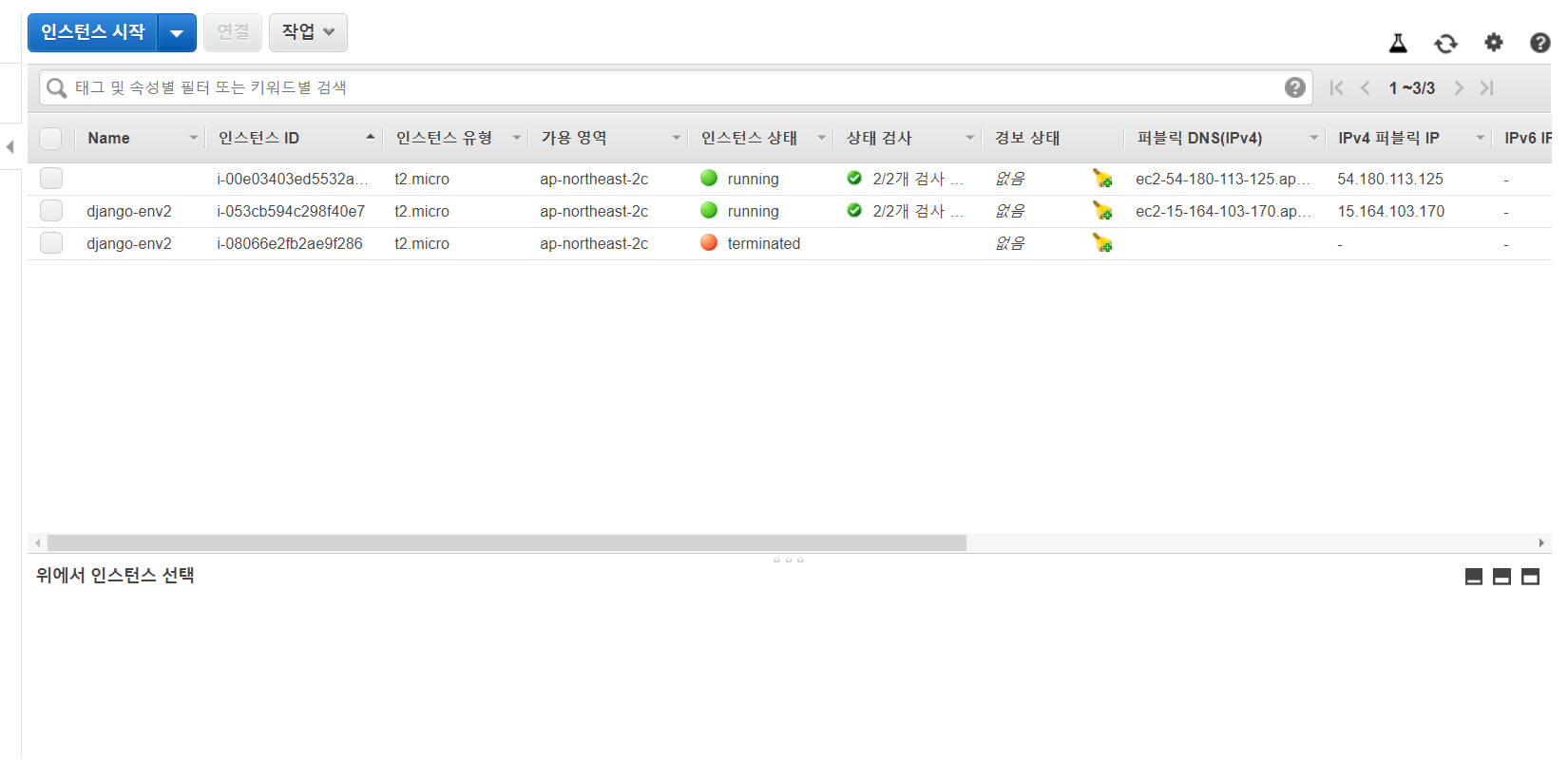The width and height of the screenshot is (1568, 761).
Task: Click green running status dot for i-00e03403ed5532a
Action: click(x=709, y=178)
